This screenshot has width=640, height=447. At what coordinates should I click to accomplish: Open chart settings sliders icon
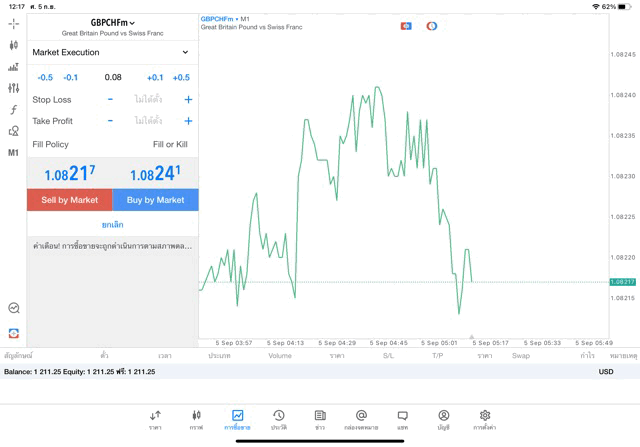[14, 88]
